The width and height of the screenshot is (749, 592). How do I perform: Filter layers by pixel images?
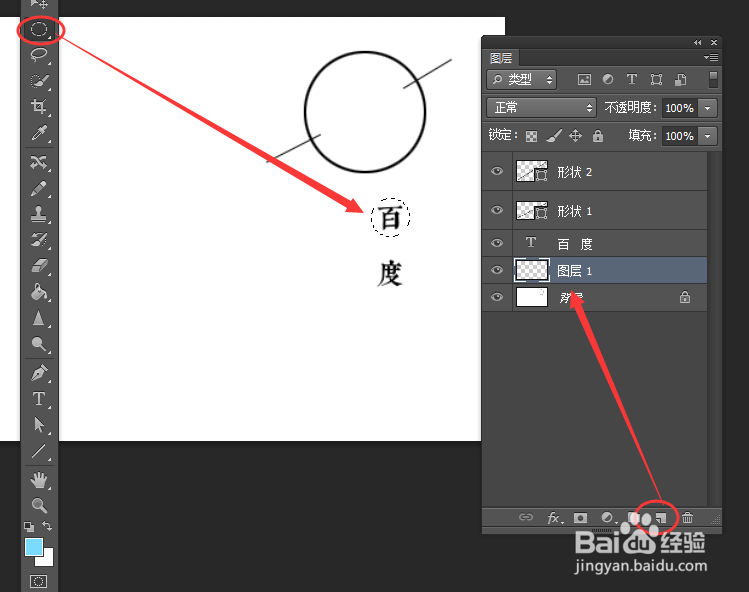coord(584,79)
